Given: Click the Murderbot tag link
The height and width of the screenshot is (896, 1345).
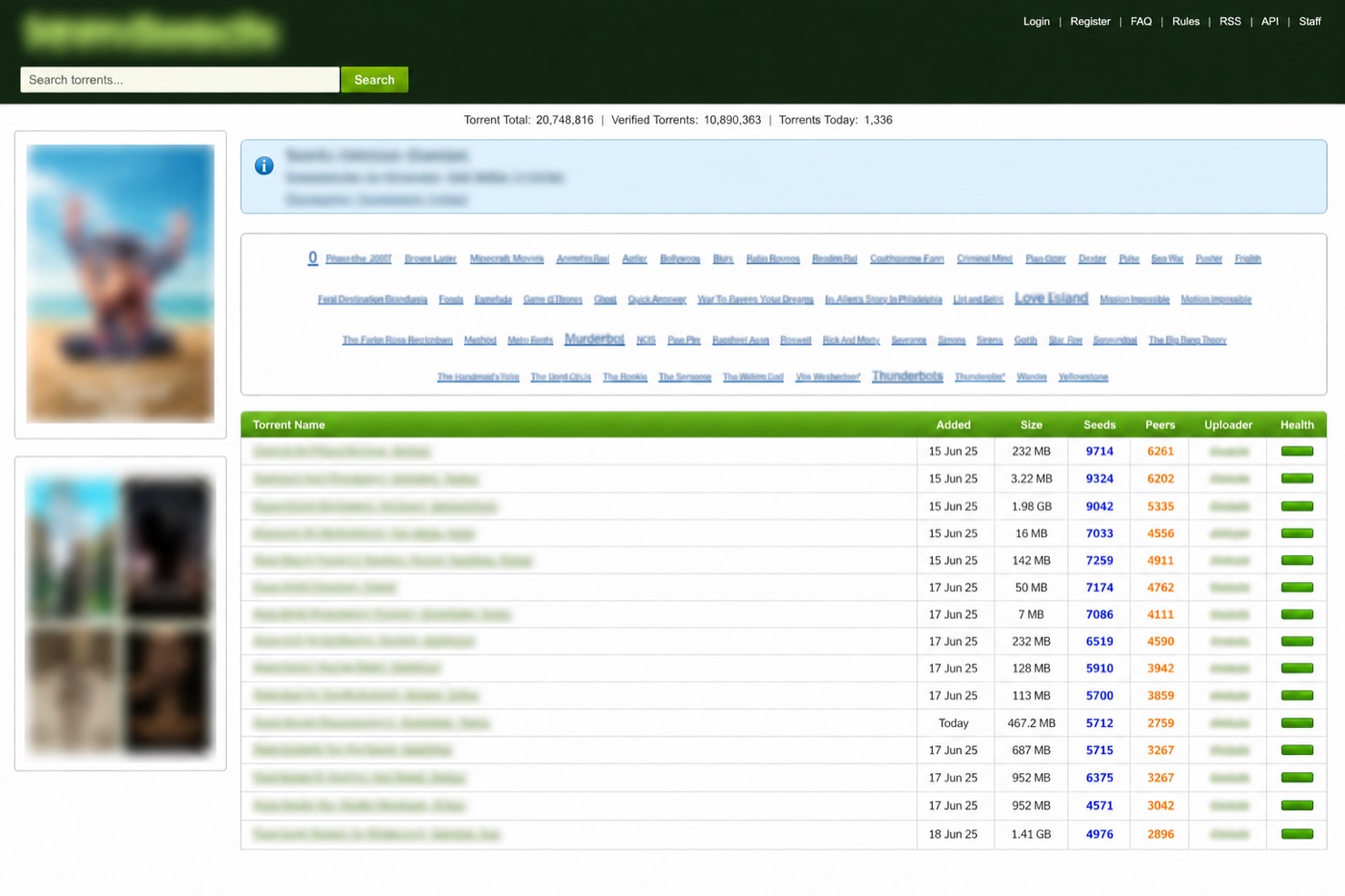Looking at the screenshot, I should 595,339.
